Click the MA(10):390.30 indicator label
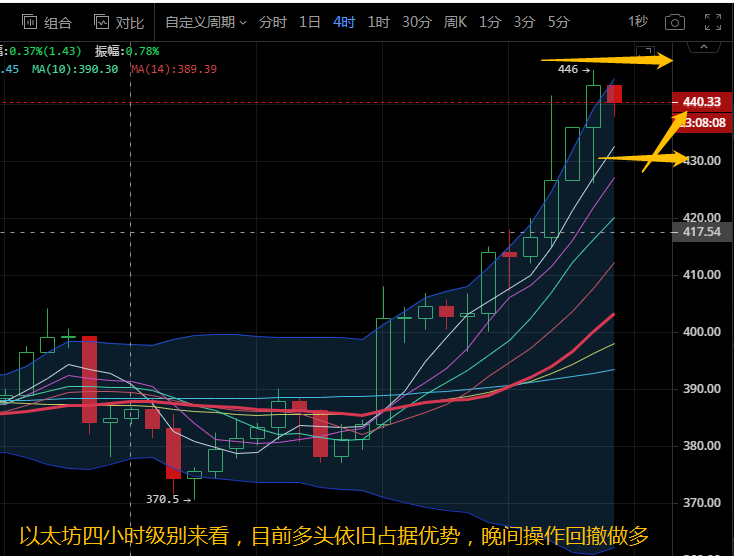Image resolution: width=734 pixels, height=556 pixels. click(x=75, y=69)
